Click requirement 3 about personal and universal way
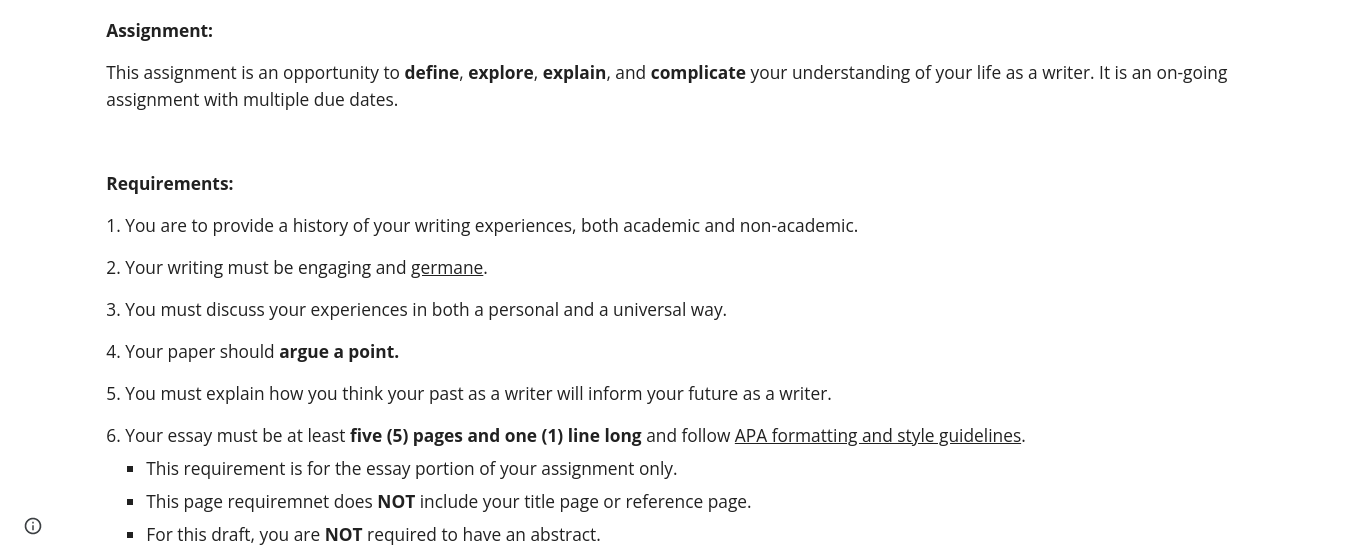The height and width of the screenshot is (556, 1354). pyautogui.click(x=416, y=310)
